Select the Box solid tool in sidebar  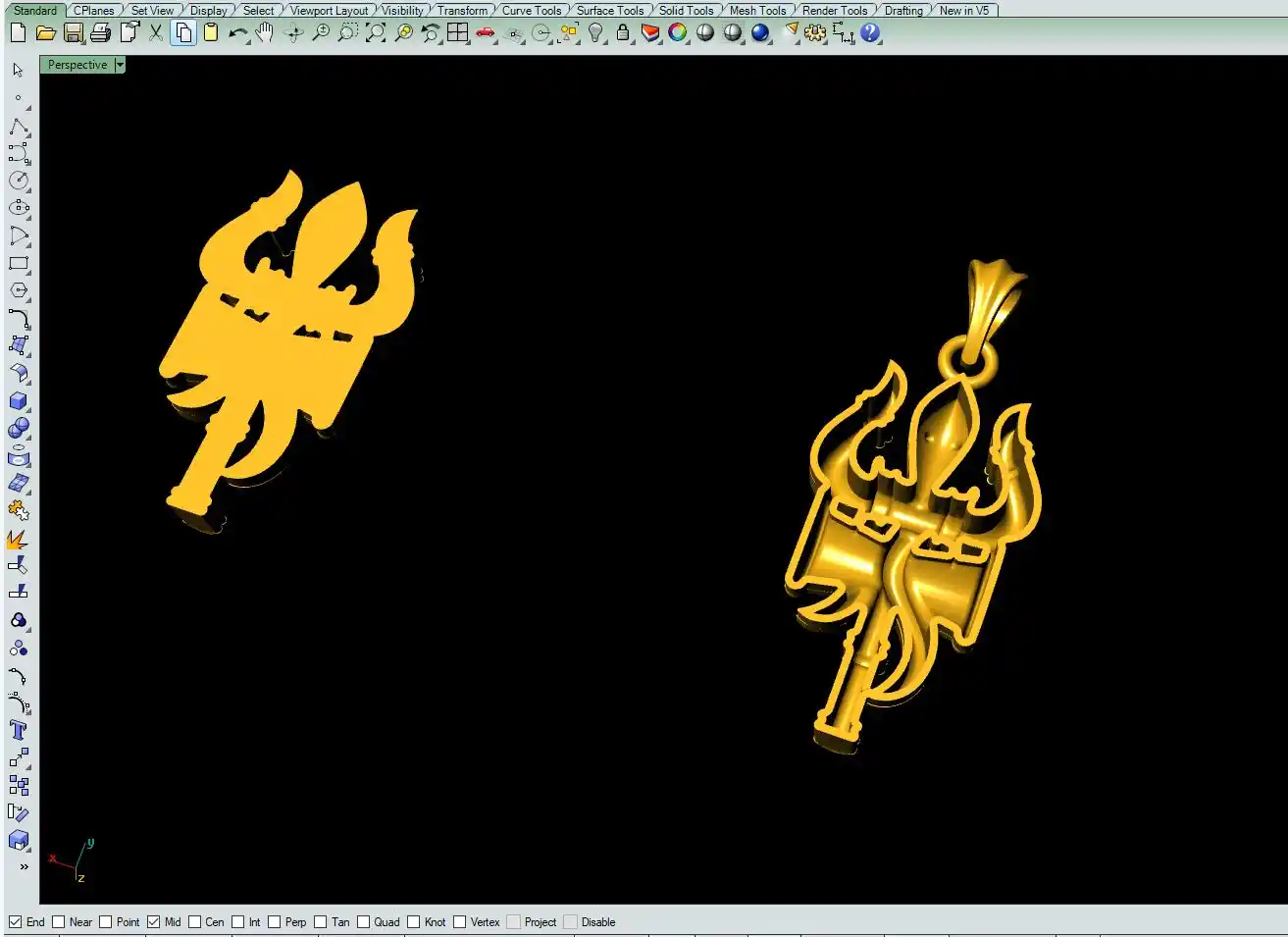pos(18,401)
